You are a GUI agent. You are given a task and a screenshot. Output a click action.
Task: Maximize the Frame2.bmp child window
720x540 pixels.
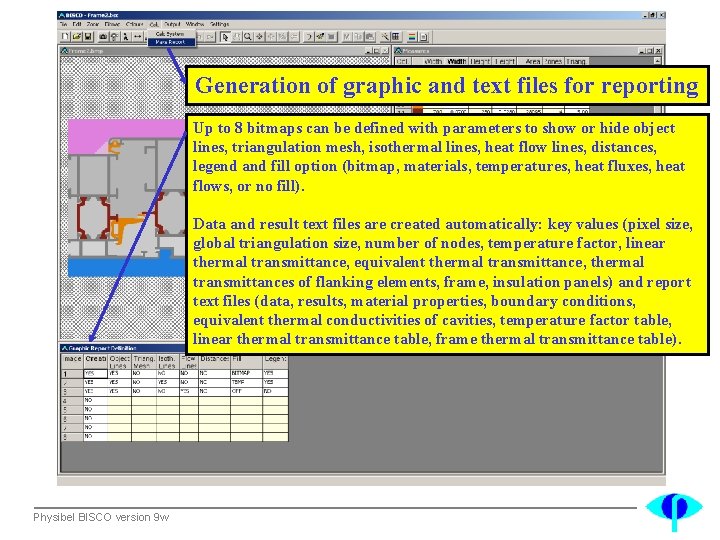point(377,51)
